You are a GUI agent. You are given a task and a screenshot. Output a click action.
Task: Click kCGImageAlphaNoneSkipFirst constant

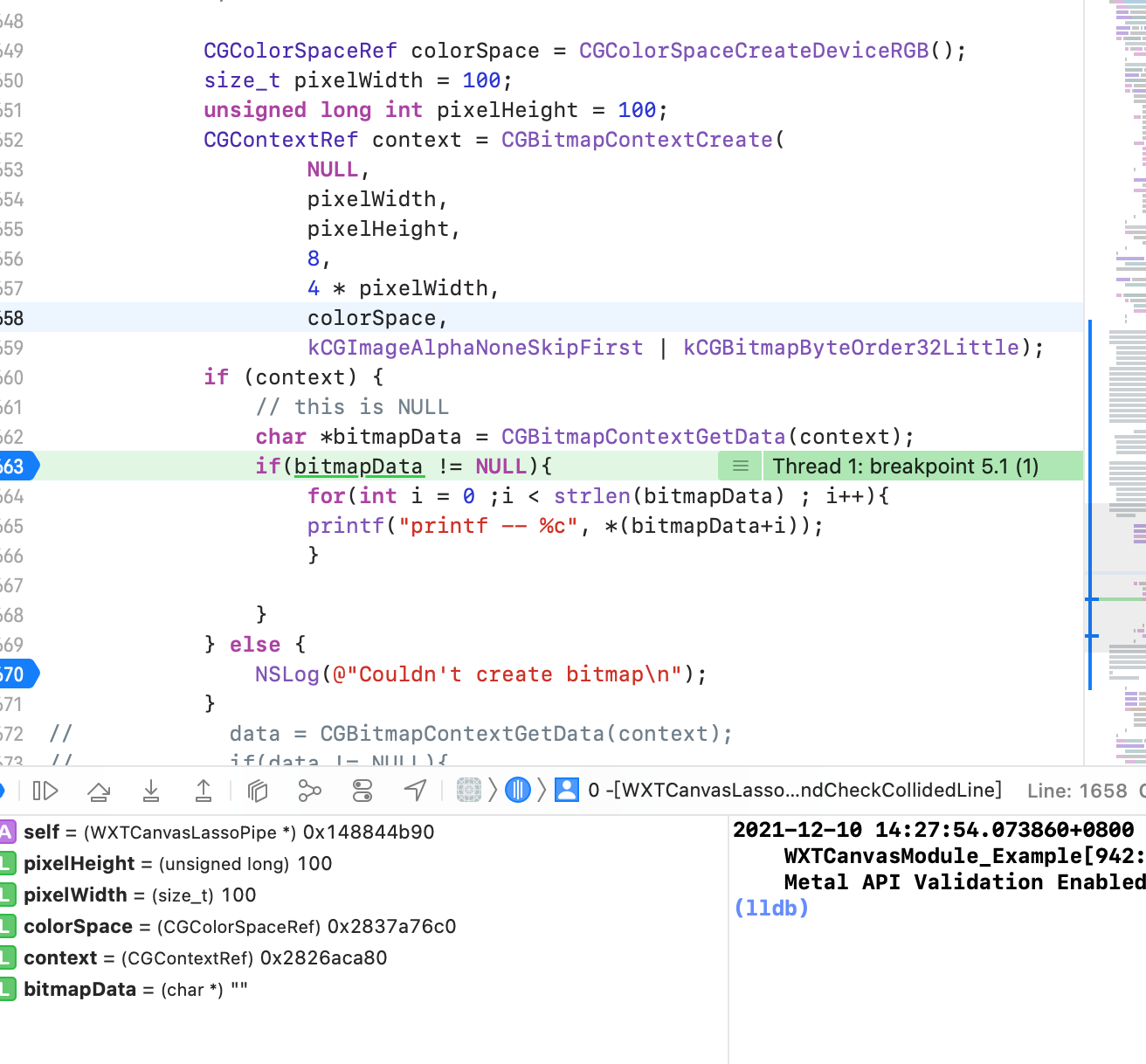pos(475,348)
